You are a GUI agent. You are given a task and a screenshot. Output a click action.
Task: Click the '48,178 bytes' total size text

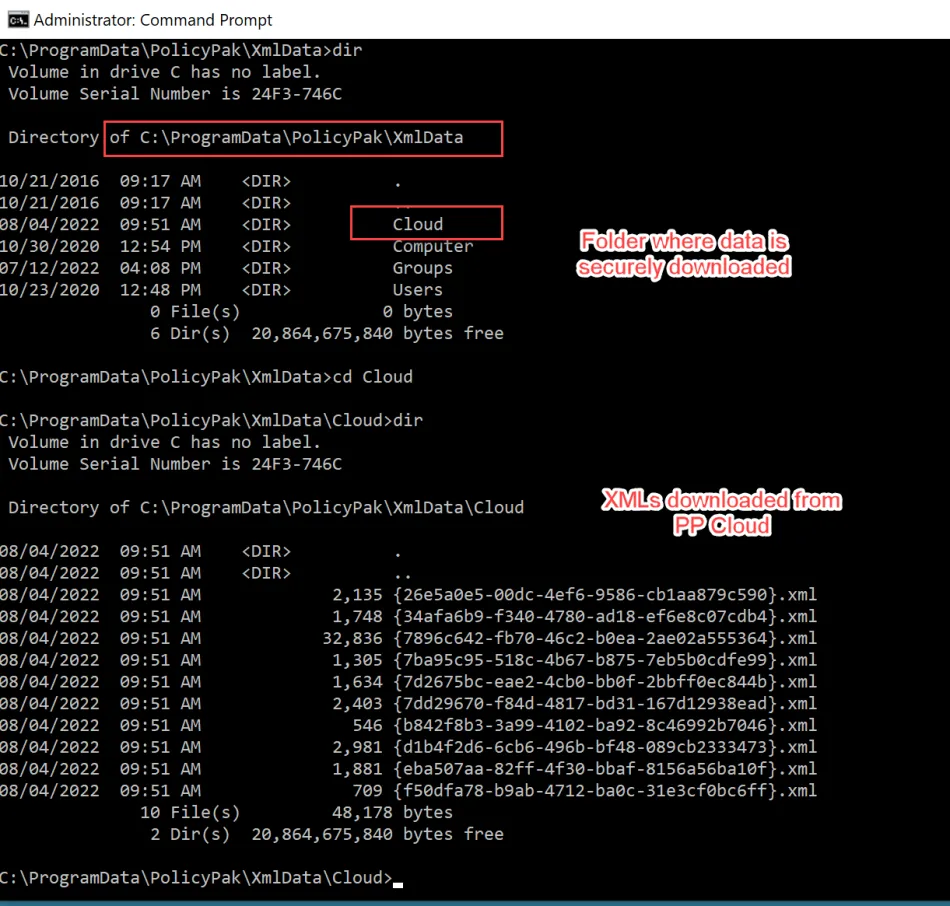[x=392, y=813]
